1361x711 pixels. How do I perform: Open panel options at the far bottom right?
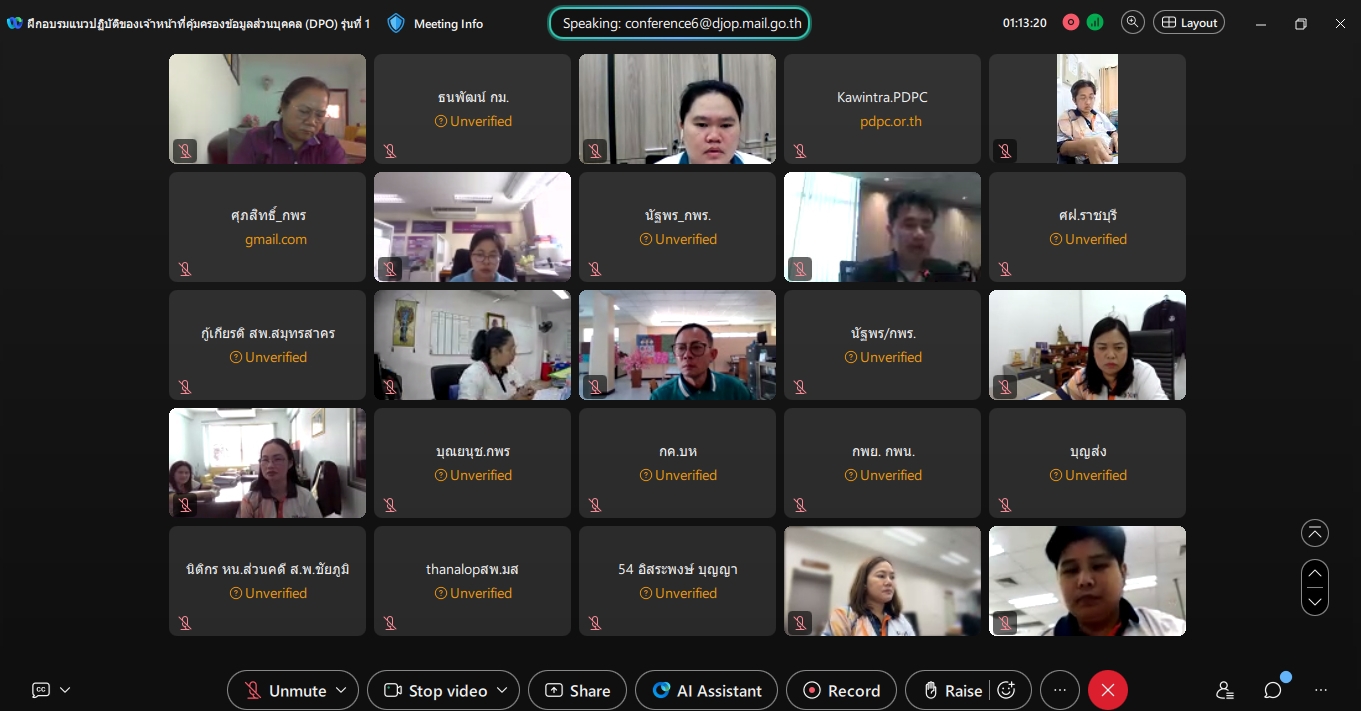coord(1321,690)
